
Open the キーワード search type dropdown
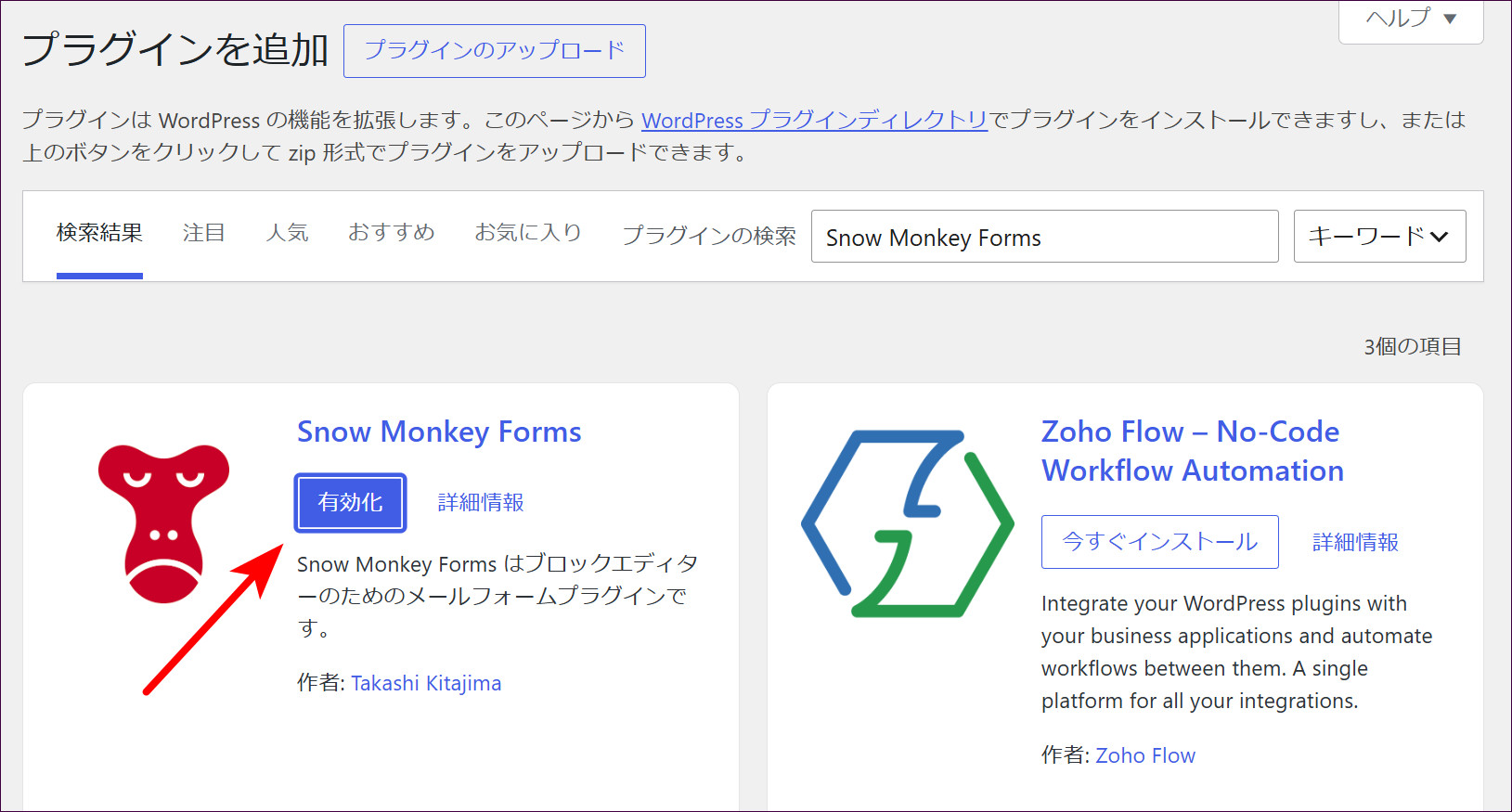click(1379, 237)
